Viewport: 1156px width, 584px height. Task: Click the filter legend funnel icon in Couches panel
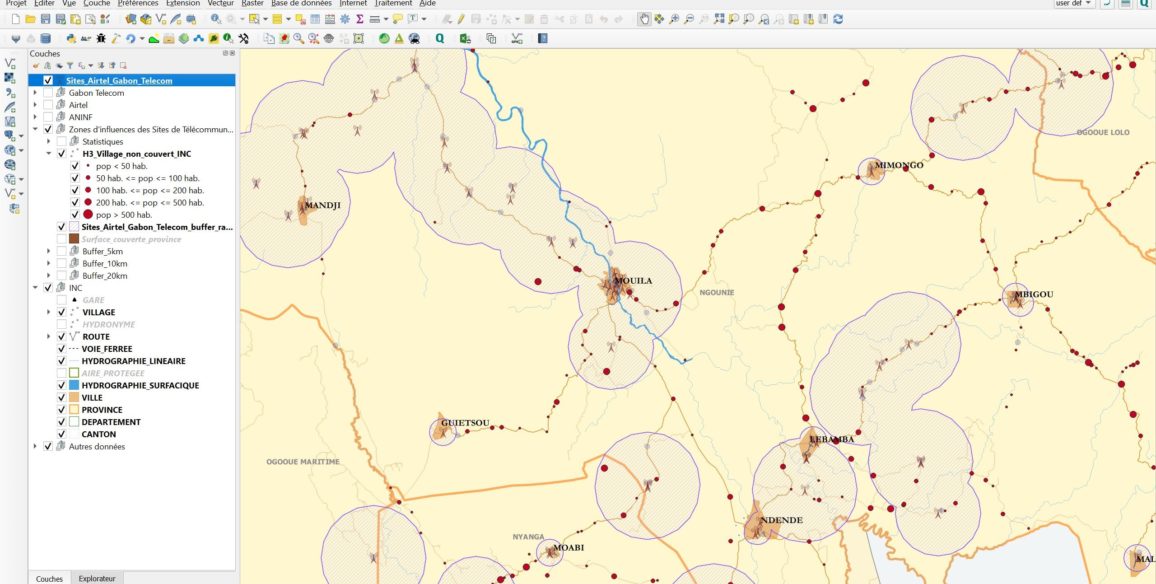[70, 66]
